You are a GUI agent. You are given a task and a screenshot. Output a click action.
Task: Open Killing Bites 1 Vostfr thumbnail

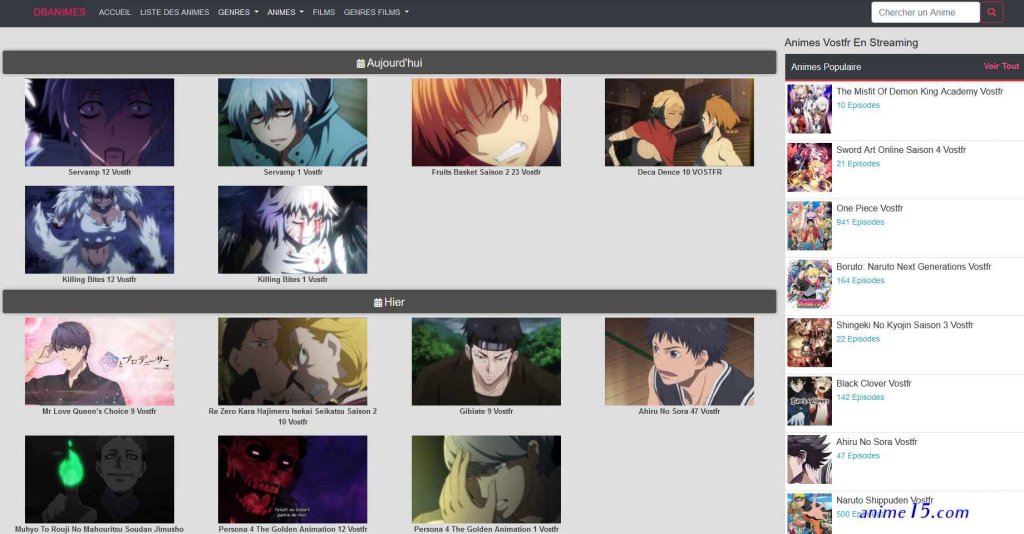[x=293, y=230]
